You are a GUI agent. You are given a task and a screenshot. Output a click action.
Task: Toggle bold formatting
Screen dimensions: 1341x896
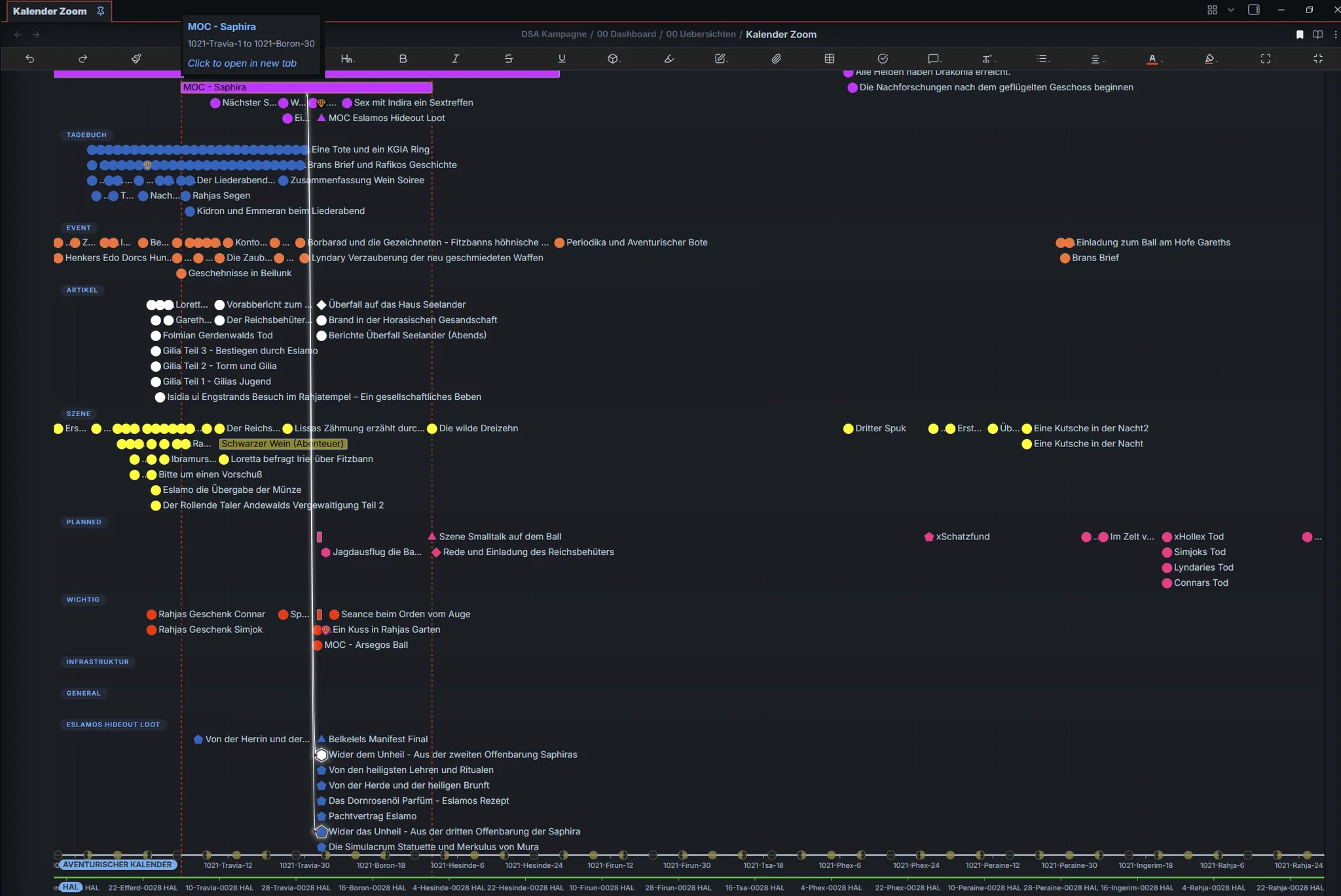click(403, 59)
